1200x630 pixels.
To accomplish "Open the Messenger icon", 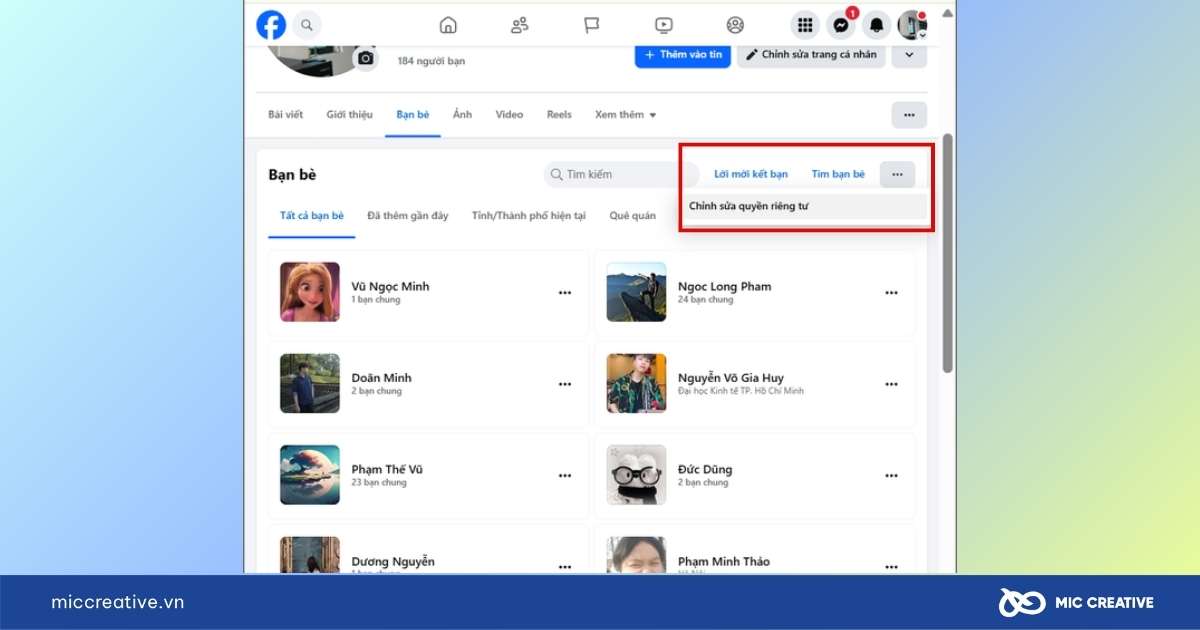I will pos(842,25).
